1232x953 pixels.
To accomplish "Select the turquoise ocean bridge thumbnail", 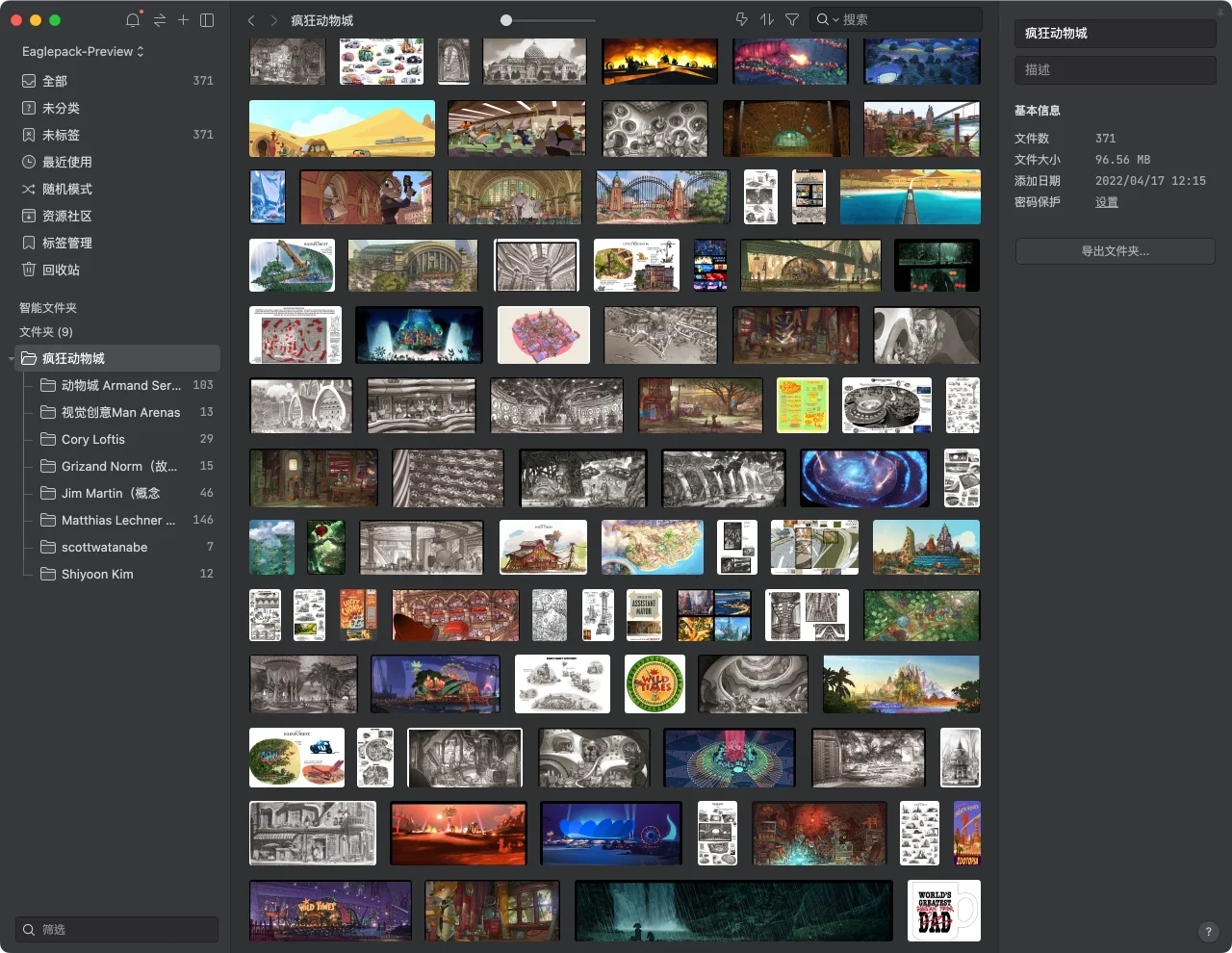I will tap(911, 197).
